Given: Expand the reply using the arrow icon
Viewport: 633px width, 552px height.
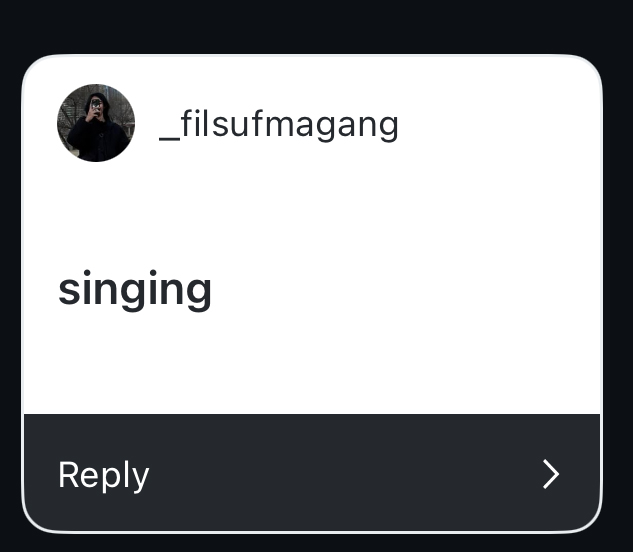Looking at the screenshot, I should point(550,475).
